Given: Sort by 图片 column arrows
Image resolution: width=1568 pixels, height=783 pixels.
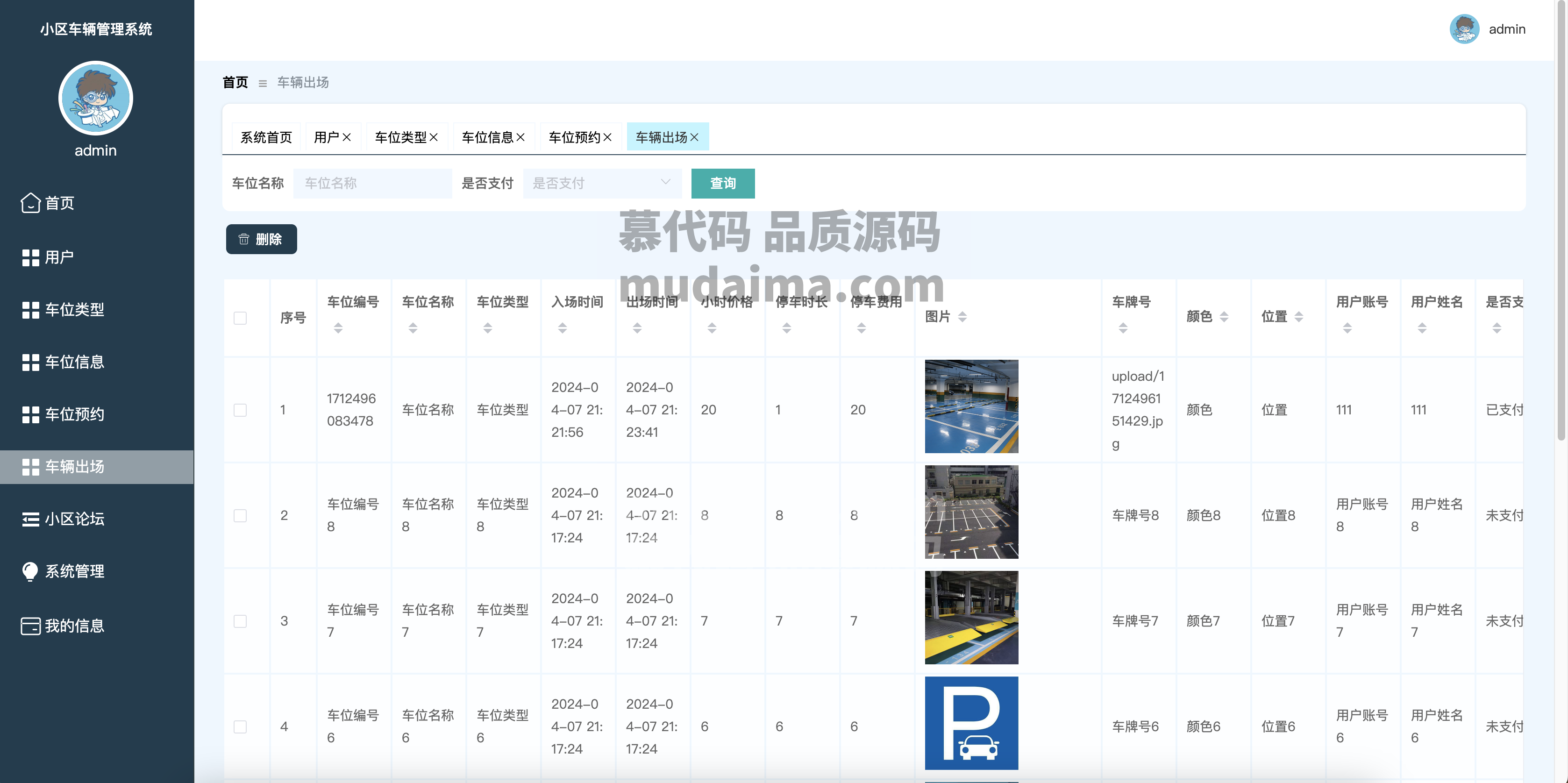Looking at the screenshot, I should 962,317.
